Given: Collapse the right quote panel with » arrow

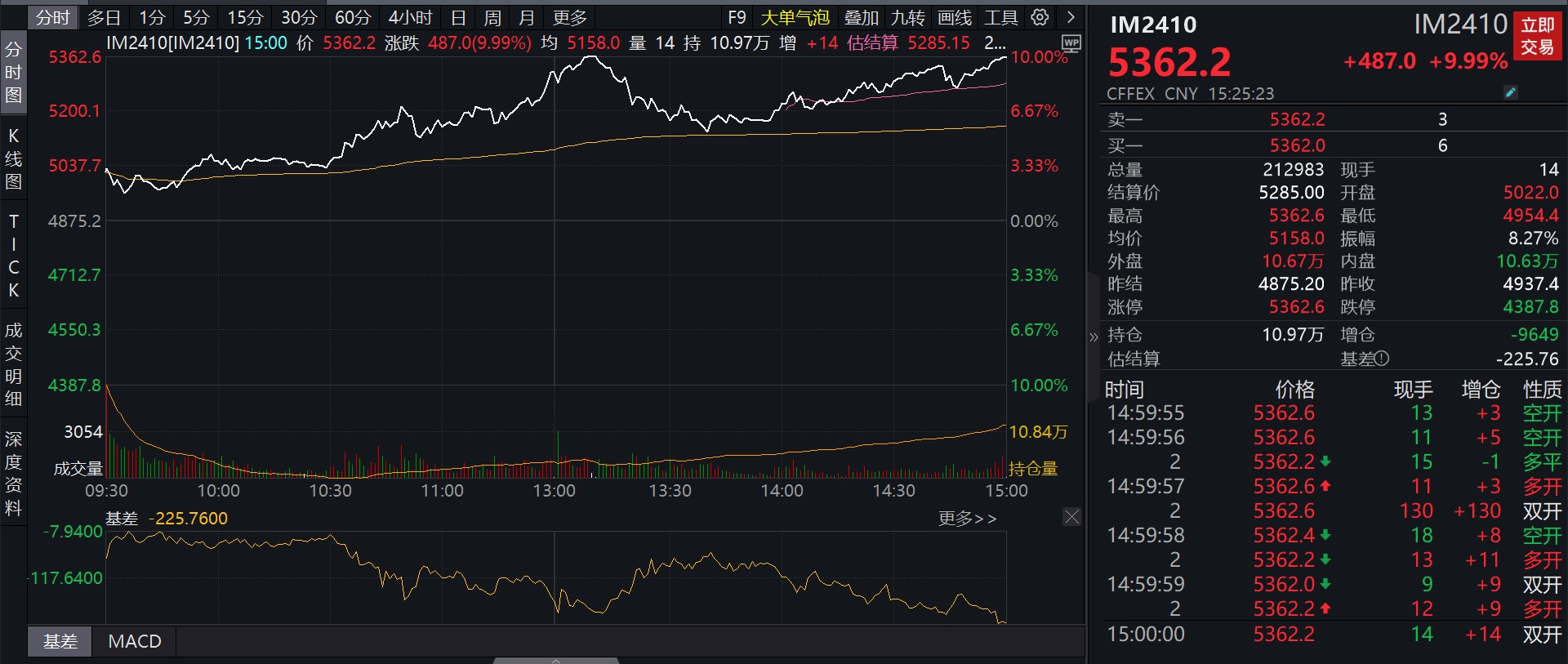Looking at the screenshot, I should (x=1094, y=336).
